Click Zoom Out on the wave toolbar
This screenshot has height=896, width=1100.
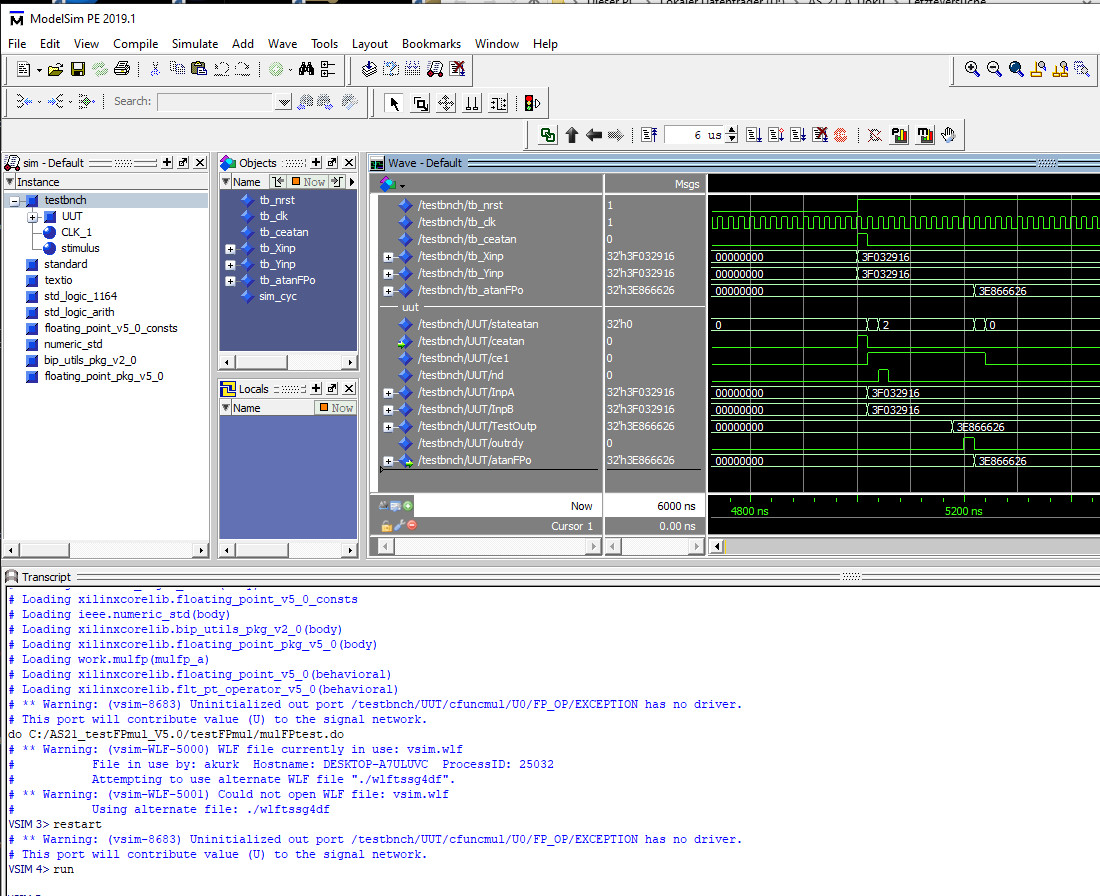pyautogui.click(x=994, y=69)
